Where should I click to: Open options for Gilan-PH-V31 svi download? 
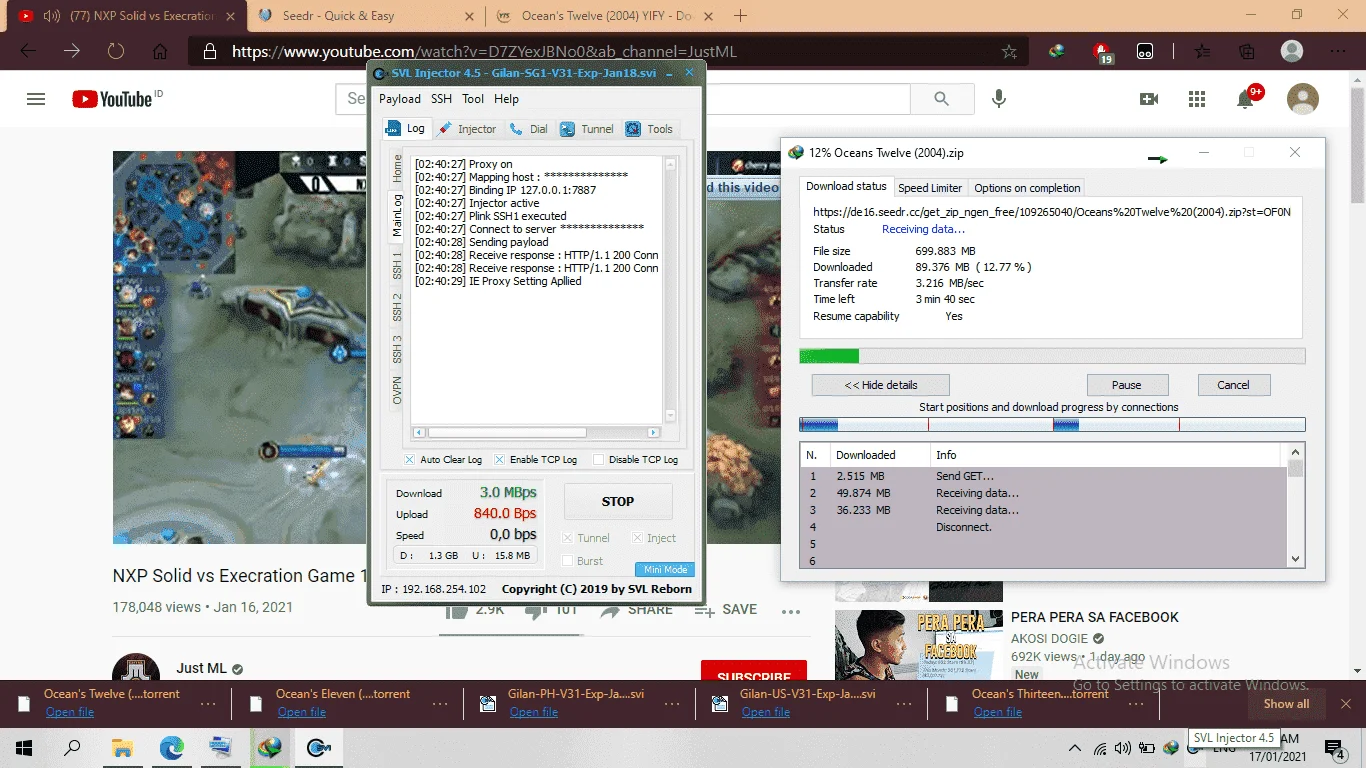(x=672, y=703)
